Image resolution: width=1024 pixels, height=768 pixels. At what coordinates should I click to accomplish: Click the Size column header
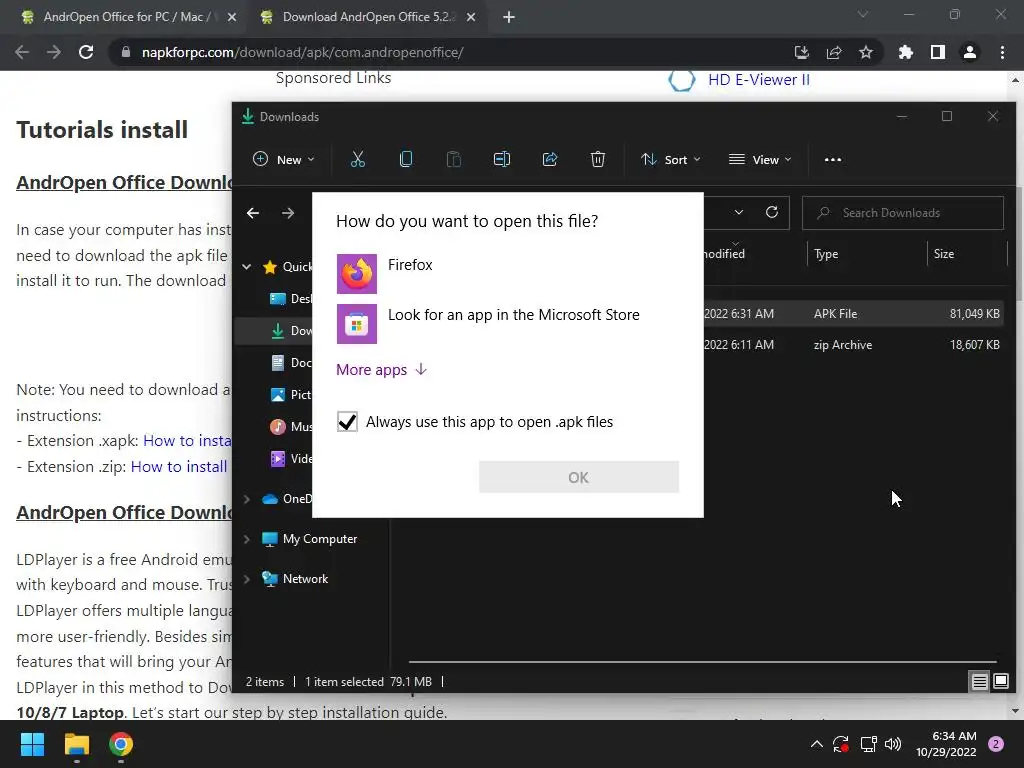[967, 253]
